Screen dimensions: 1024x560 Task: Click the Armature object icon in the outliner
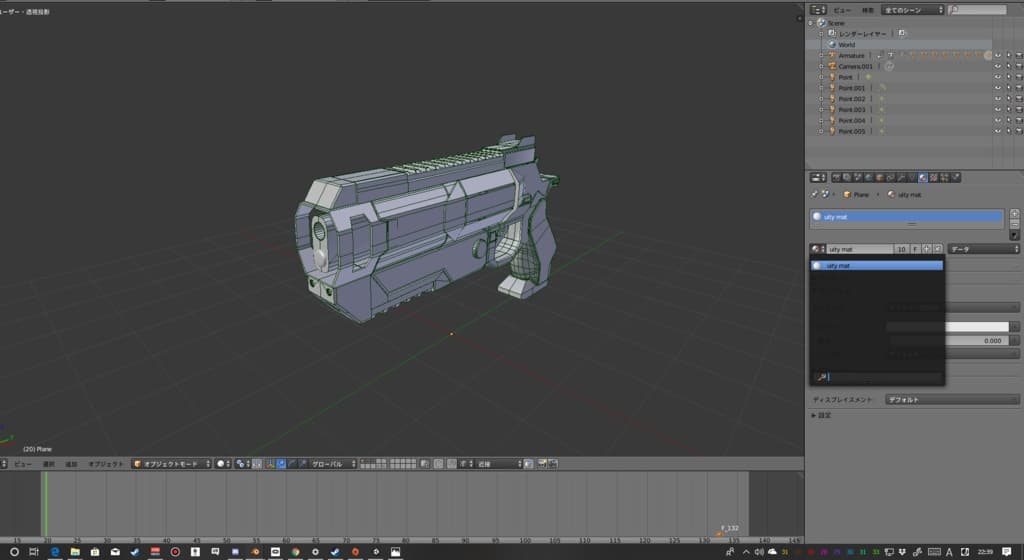pos(831,56)
